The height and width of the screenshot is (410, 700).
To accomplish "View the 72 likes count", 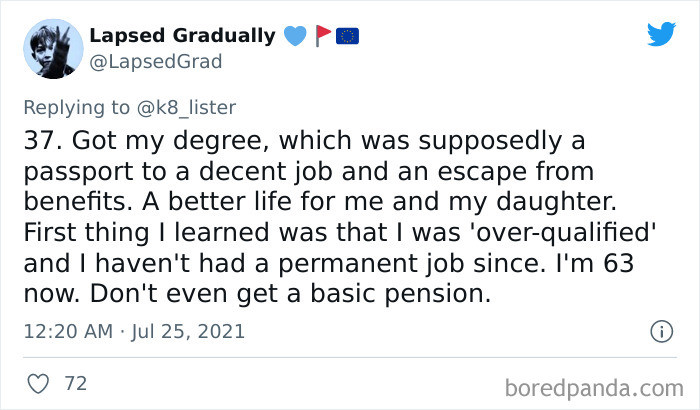I will [75, 383].
